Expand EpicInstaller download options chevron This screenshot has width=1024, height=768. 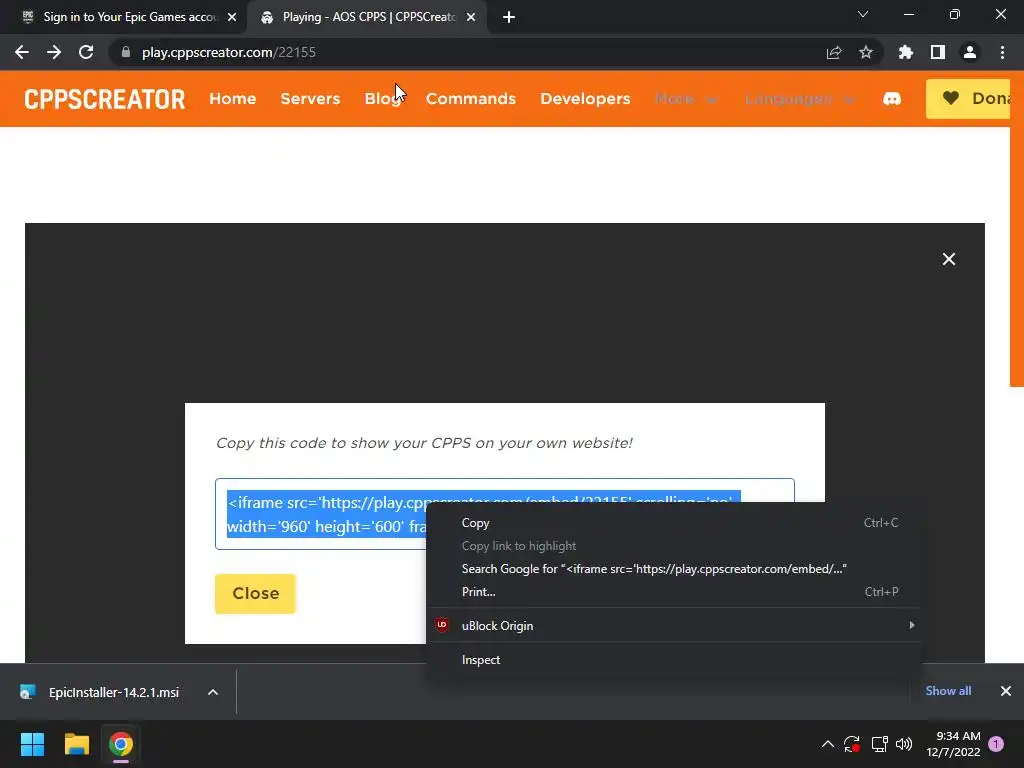point(213,692)
